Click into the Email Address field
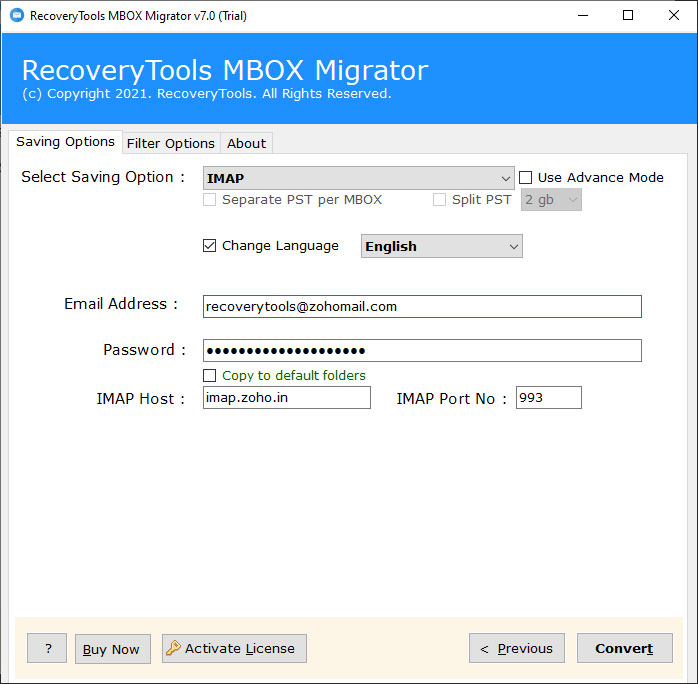This screenshot has width=698, height=684. [422, 306]
